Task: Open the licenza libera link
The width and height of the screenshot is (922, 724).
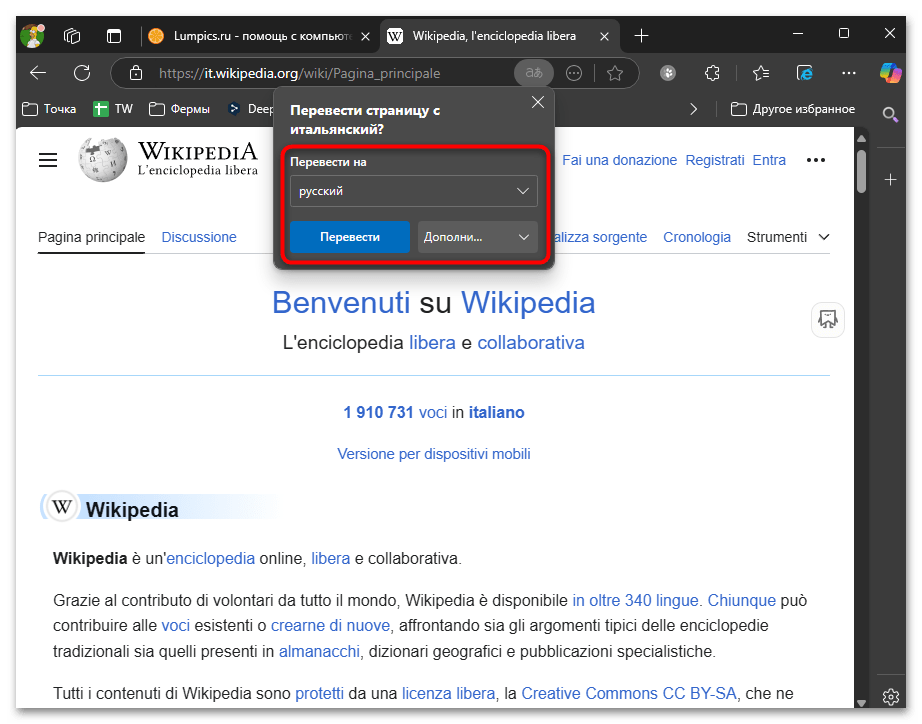Action: point(448,693)
